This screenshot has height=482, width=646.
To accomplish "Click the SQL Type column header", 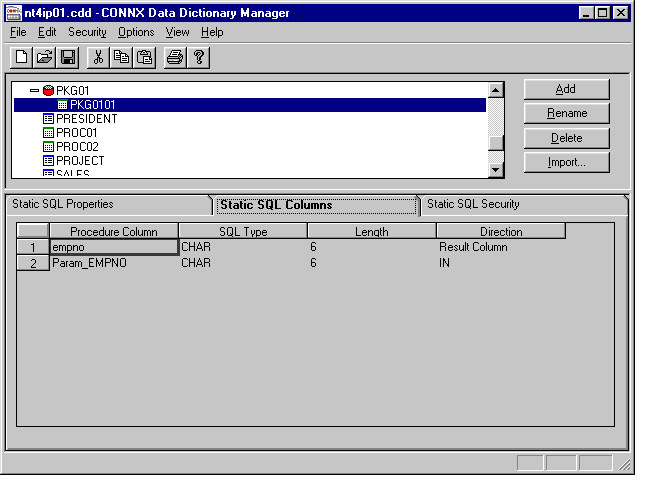I will point(243,232).
